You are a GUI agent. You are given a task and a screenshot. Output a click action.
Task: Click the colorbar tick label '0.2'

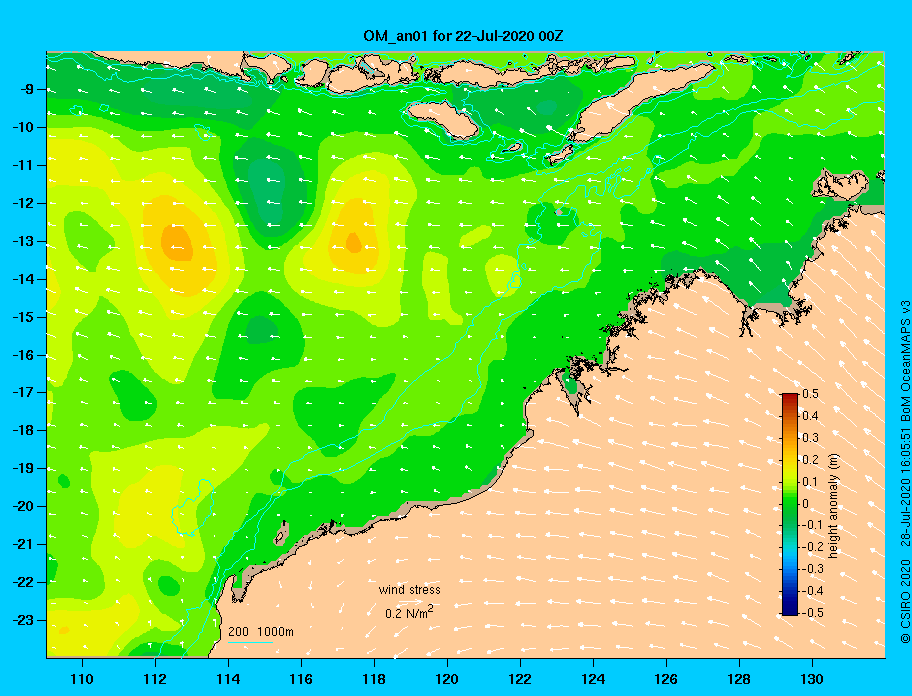click(x=810, y=460)
